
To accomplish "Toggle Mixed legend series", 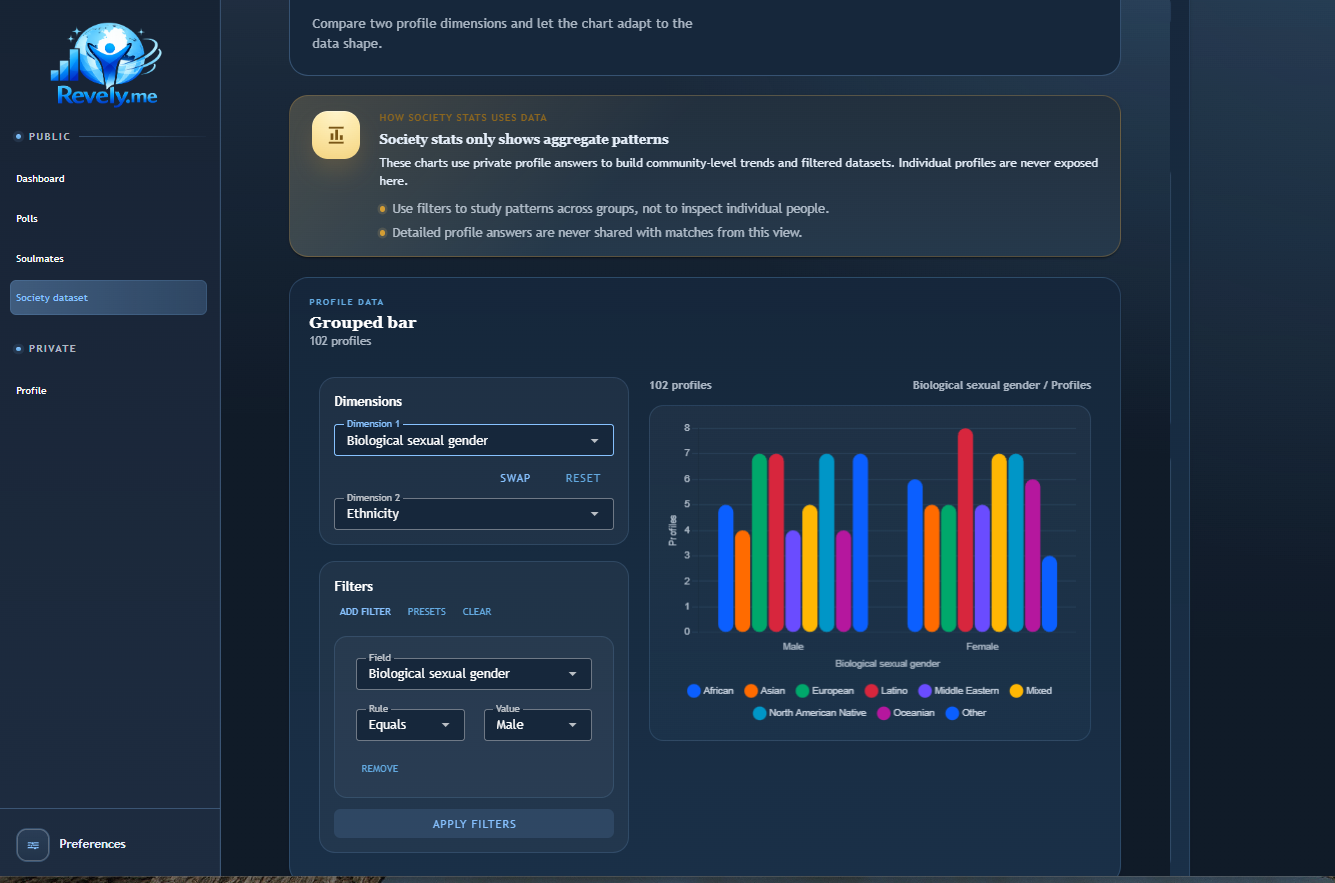I will click(1030, 691).
